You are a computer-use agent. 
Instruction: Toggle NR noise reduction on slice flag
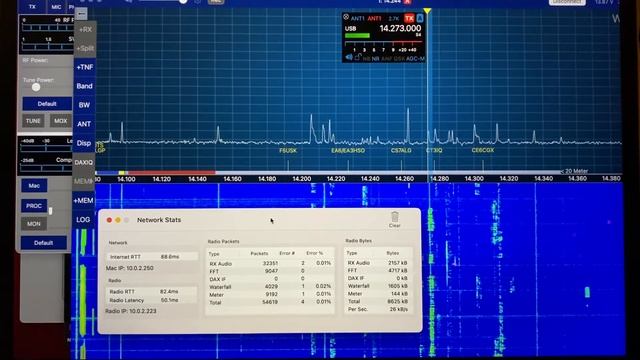(x=376, y=59)
